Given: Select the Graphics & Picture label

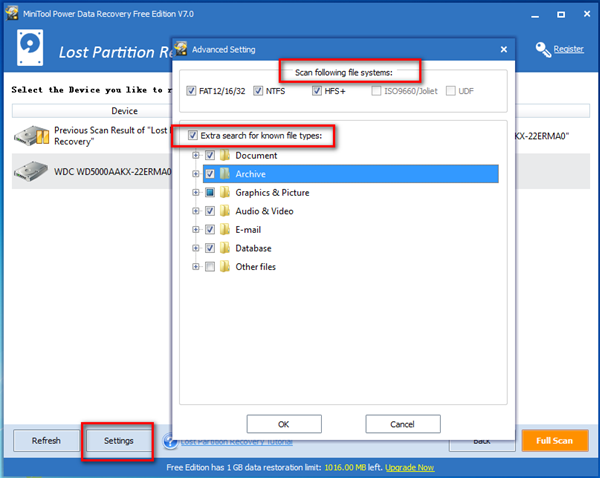Looking at the screenshot, I should point(272,193).
